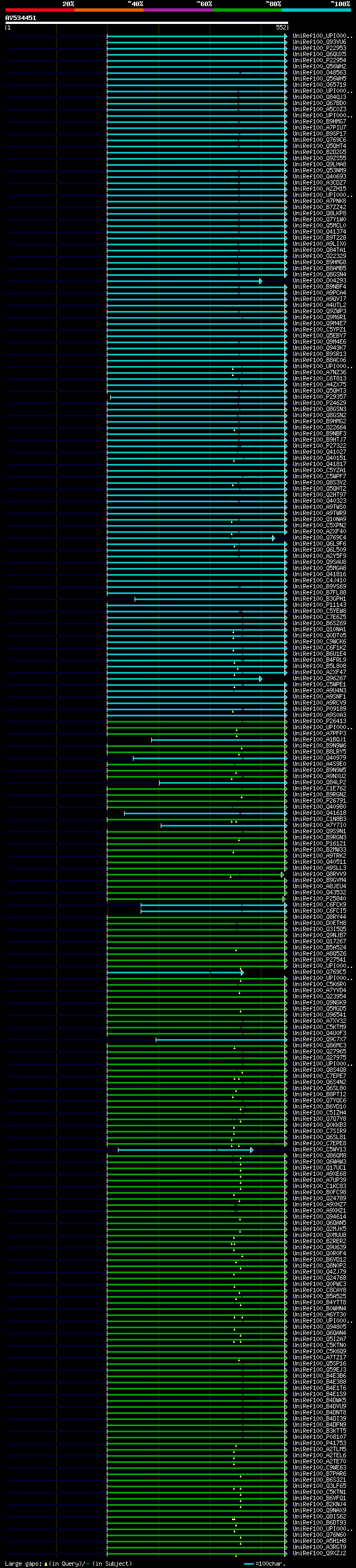Select hit UniRef100_B9NBF4
This screenshot has height=1568, width=356.
click(319, 286)
